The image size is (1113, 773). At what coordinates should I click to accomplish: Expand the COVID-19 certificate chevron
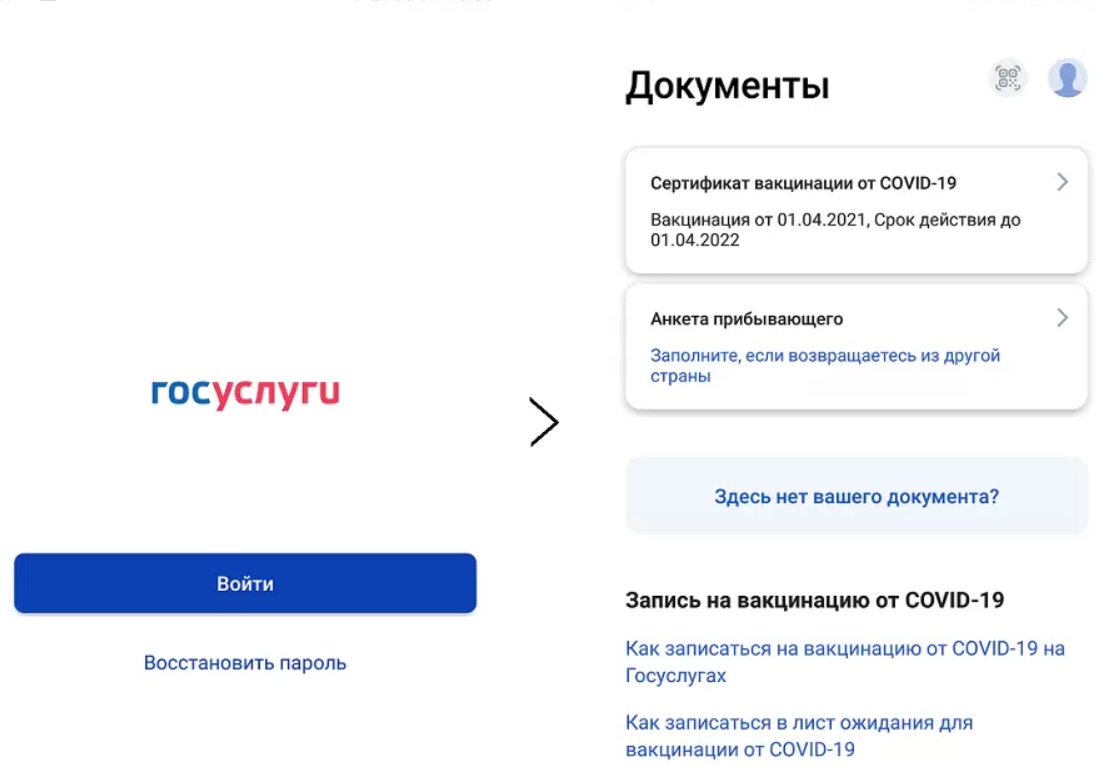point(1062,182)
